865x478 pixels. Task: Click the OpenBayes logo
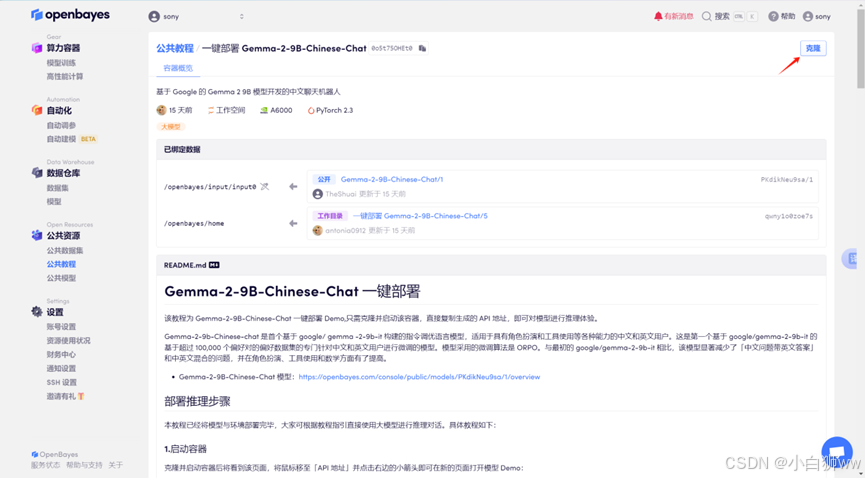click(70, 15)
